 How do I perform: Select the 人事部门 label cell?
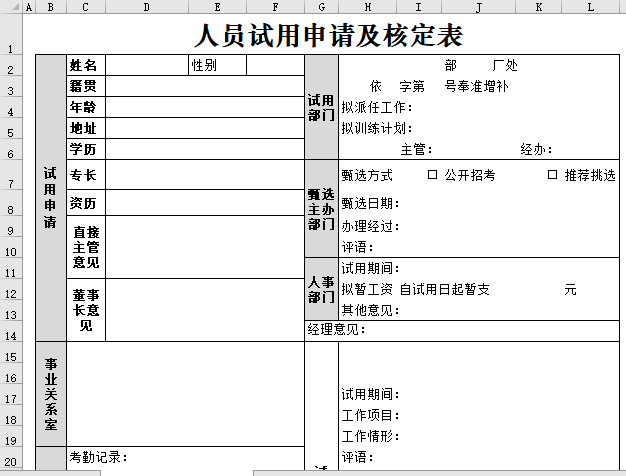321,289
